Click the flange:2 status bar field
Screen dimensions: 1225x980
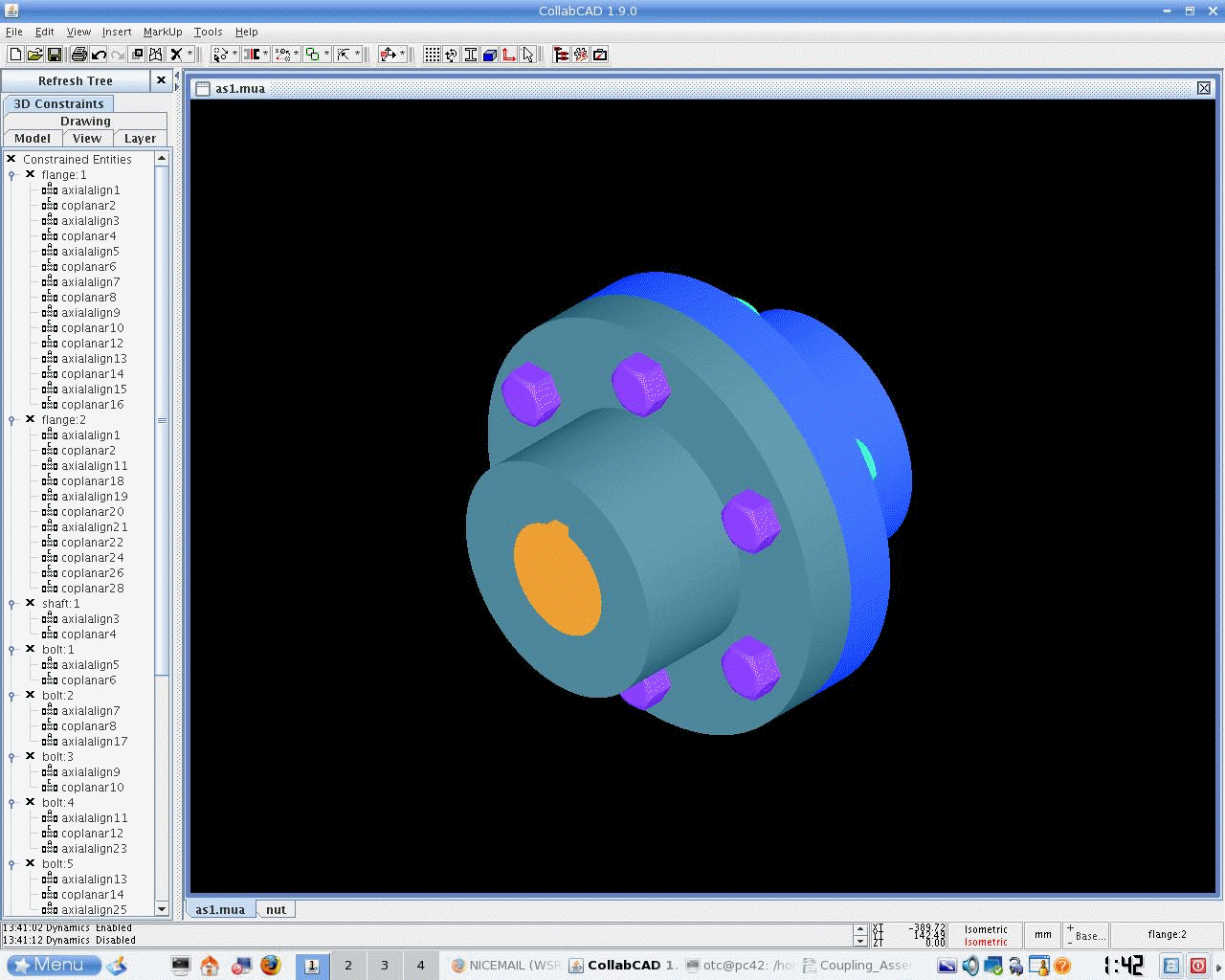[1167, 935]
